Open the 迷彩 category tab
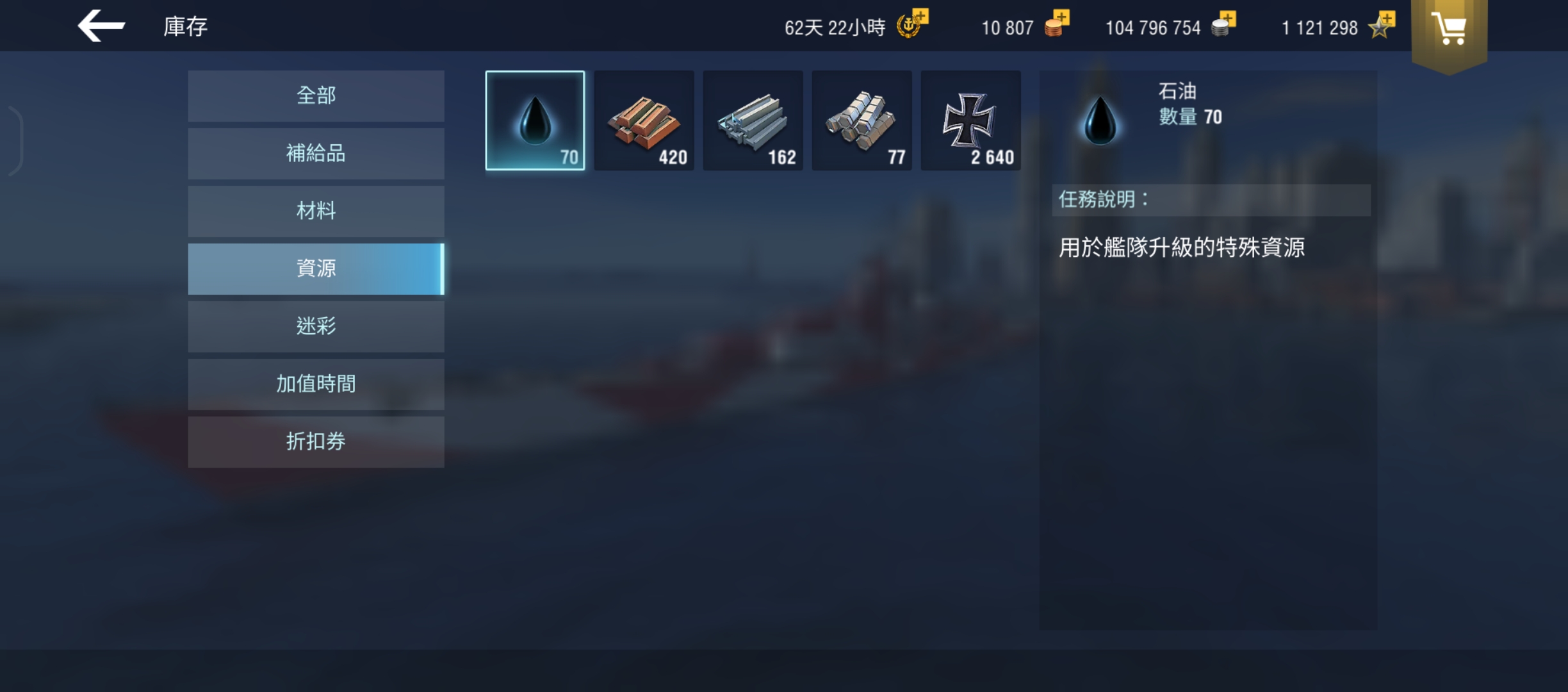This screenshot has height=692, width=1568. coord(316,327)
